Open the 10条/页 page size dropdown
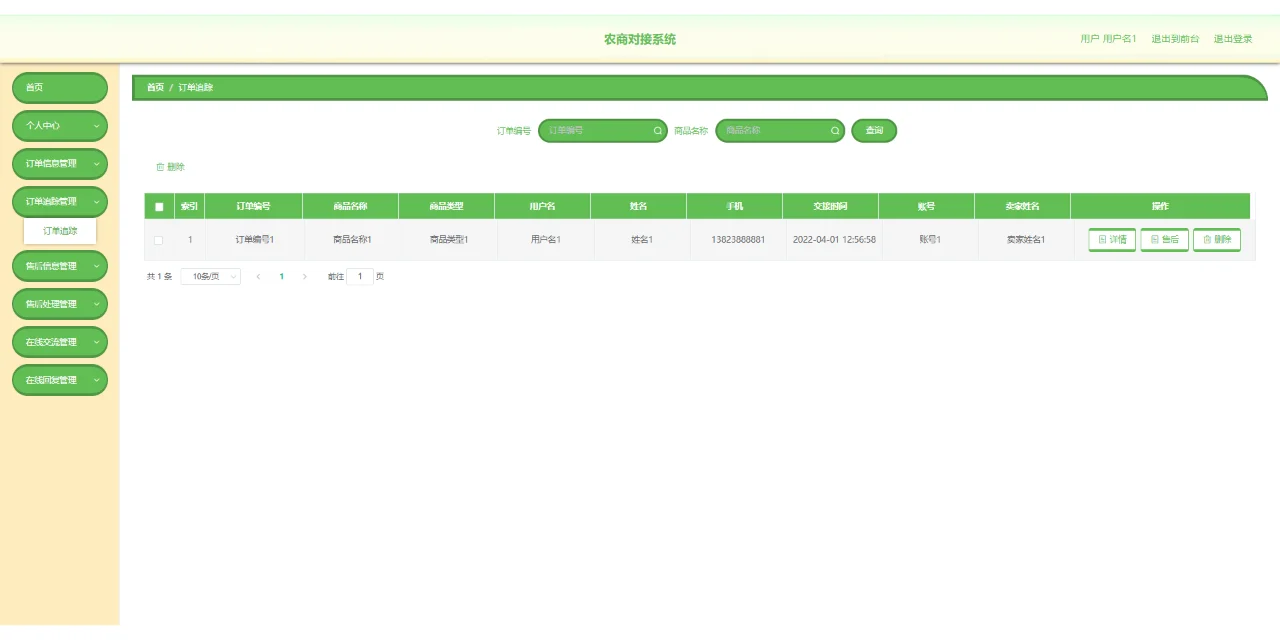The image size is (1280, 640). click(x=210, y=277)
